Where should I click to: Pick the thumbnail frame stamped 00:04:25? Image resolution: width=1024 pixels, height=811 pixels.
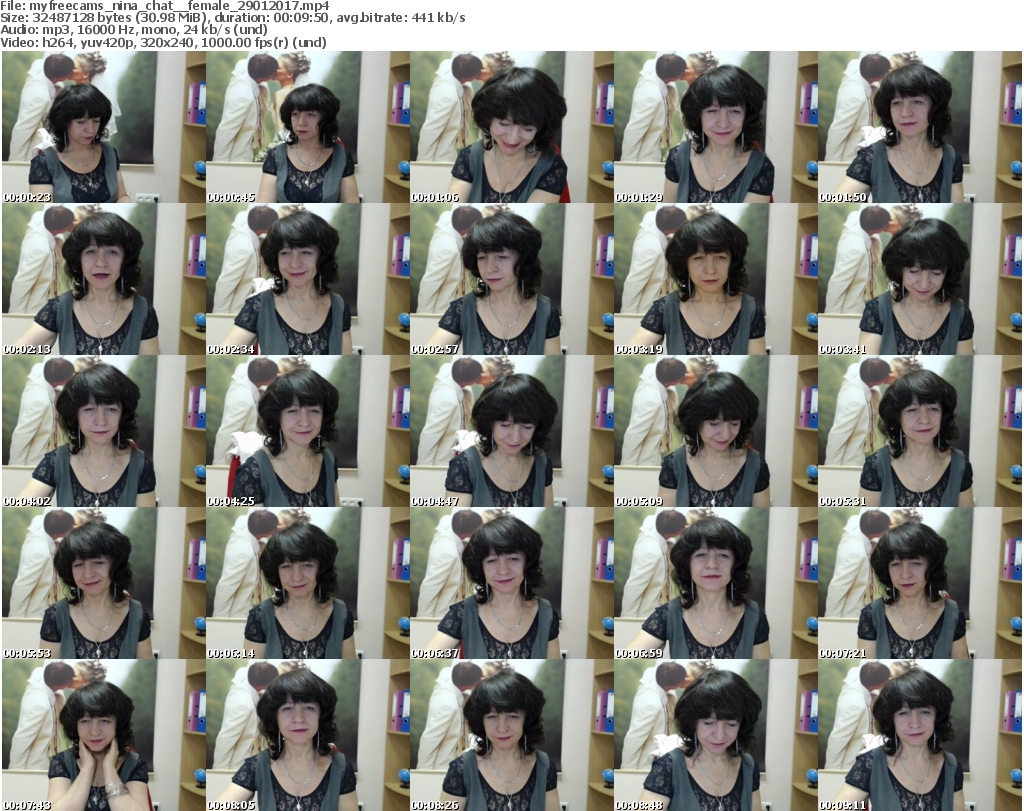(x=308, y=431)
